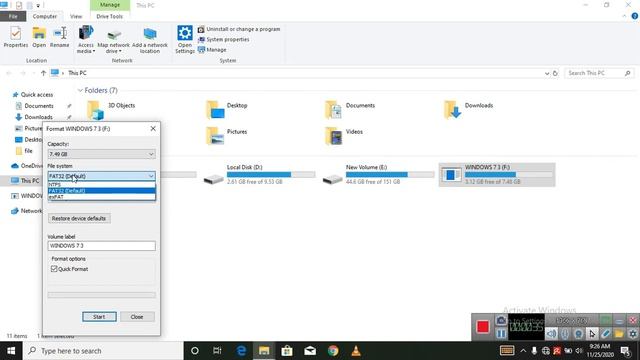Select New Volume (E:) drive
640x360 pixels.
pos(378,175)
